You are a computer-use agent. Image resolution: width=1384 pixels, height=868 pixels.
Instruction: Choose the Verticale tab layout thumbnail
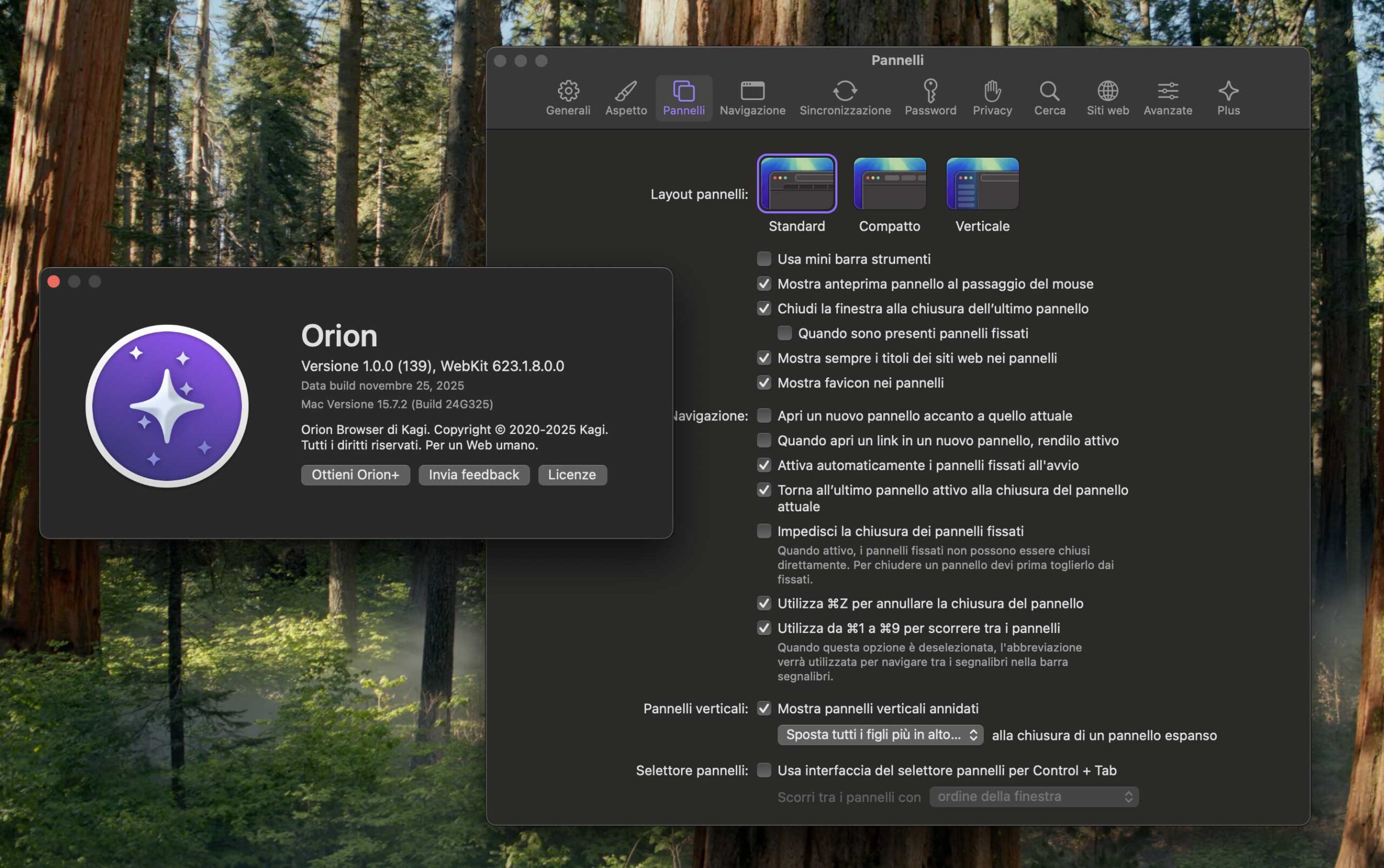(x=982, y=184)
